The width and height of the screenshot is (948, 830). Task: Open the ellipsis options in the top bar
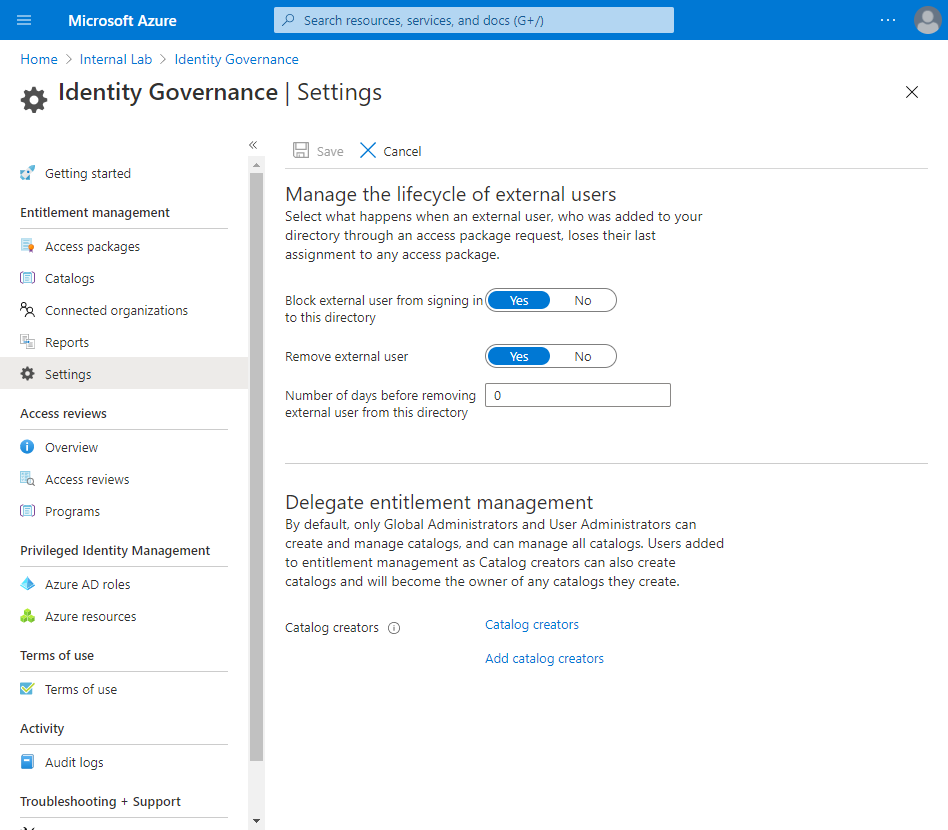coord(888,20)
